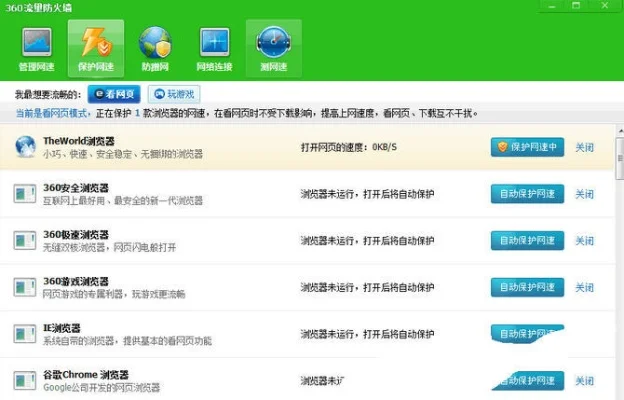This screenshot has width=624, height=400.
Task: Maximize the 360流量防火墙 window
Action: click(576, 6)
